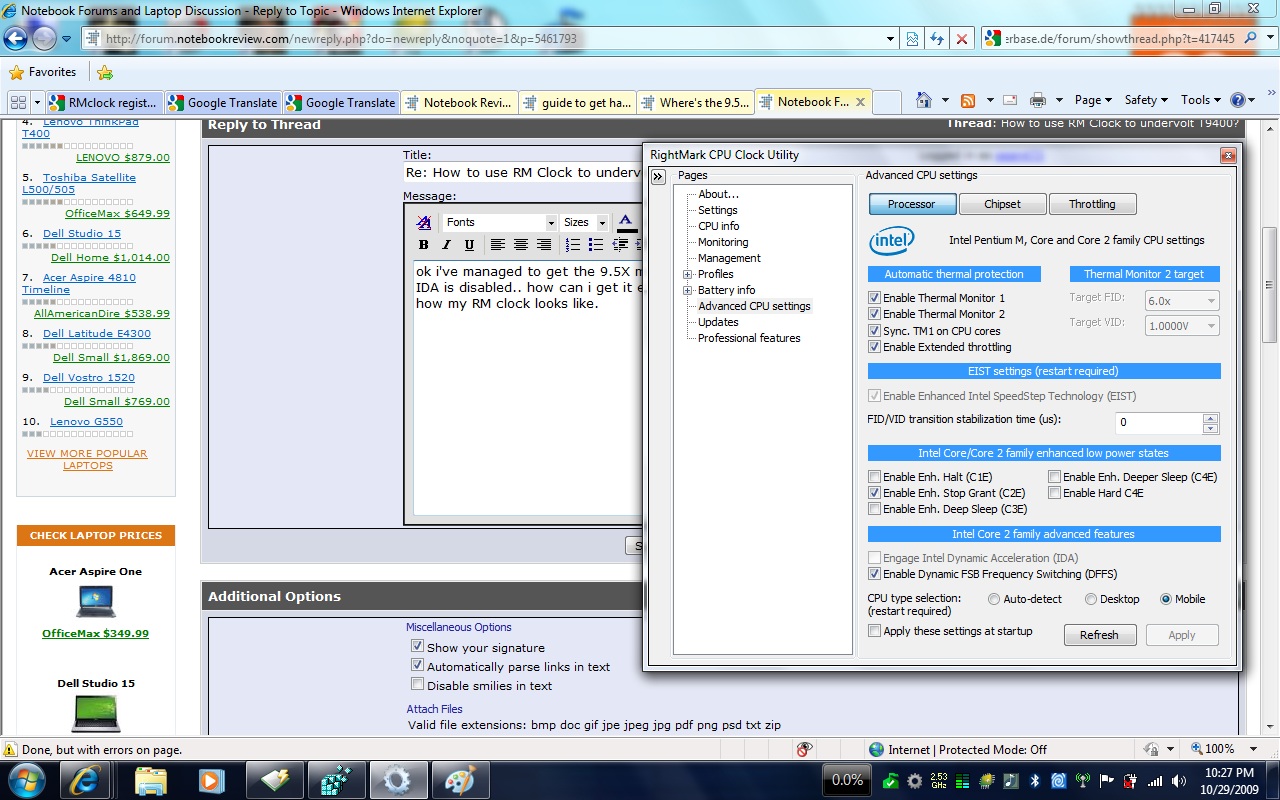This screenshot has width=1280, height=800.
Task: Click the Remove Text Formatting icon in the editor
Action: (x=424, y=222)
